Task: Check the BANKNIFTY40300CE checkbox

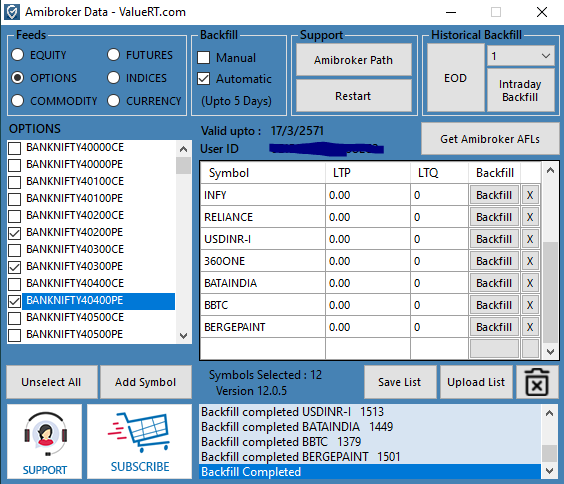Action: tap(14, 250)
